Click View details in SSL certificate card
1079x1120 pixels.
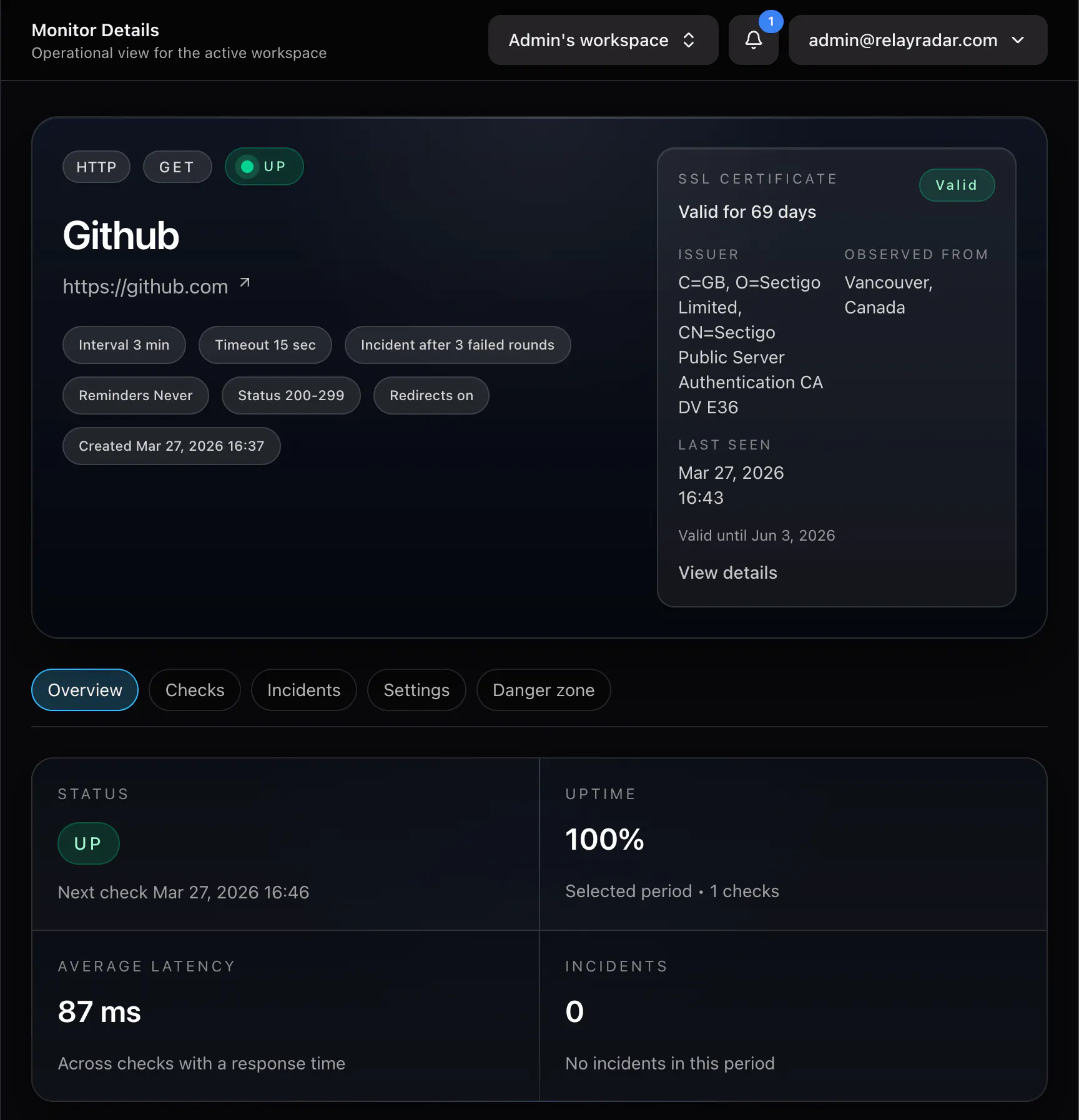727,573
